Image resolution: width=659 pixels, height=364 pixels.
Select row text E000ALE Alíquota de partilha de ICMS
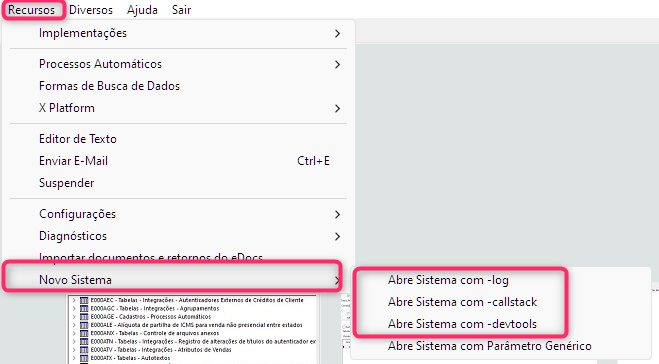(196, 325)
